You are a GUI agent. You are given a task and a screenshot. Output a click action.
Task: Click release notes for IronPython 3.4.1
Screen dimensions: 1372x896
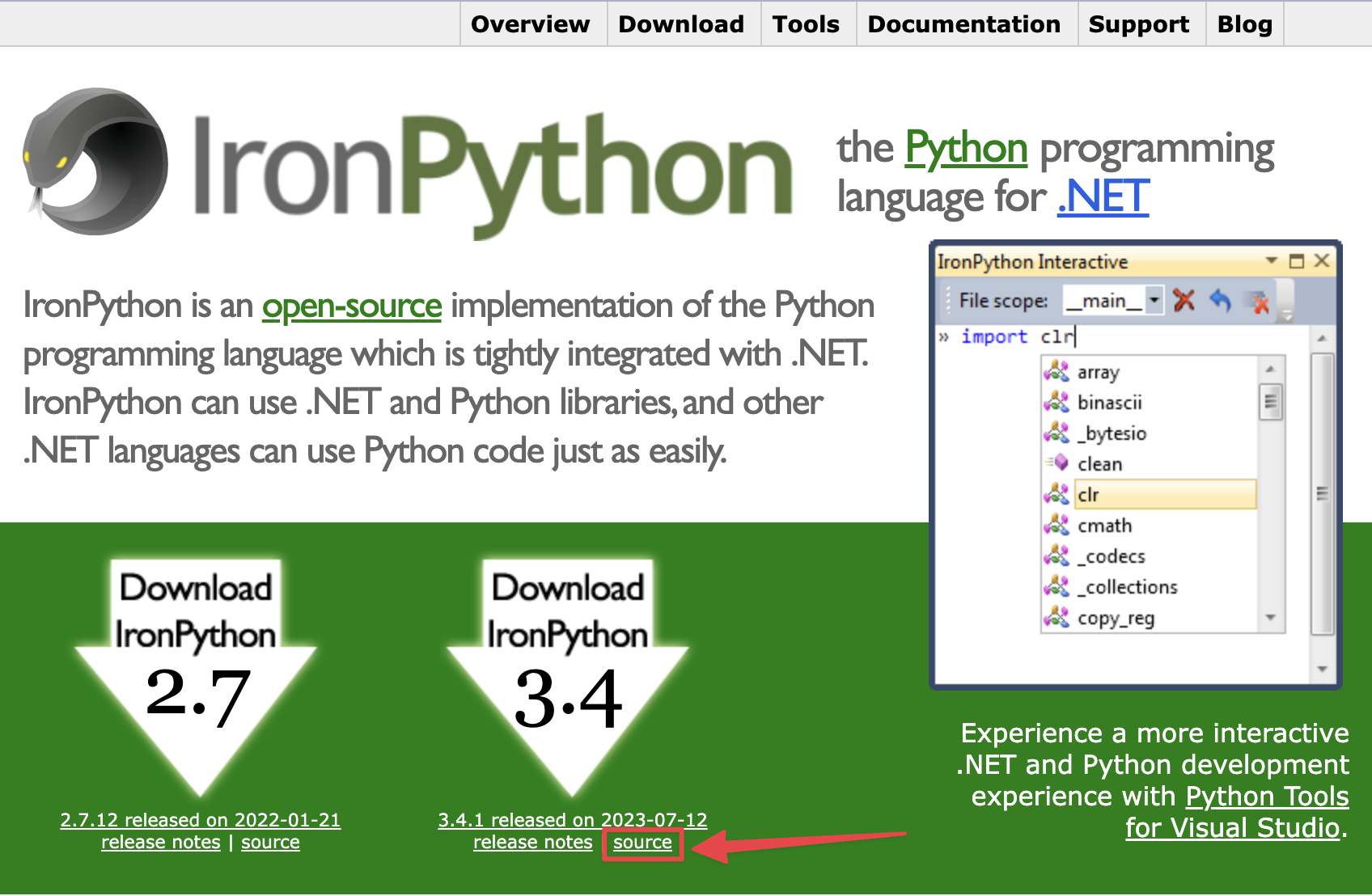click(533, 842)
